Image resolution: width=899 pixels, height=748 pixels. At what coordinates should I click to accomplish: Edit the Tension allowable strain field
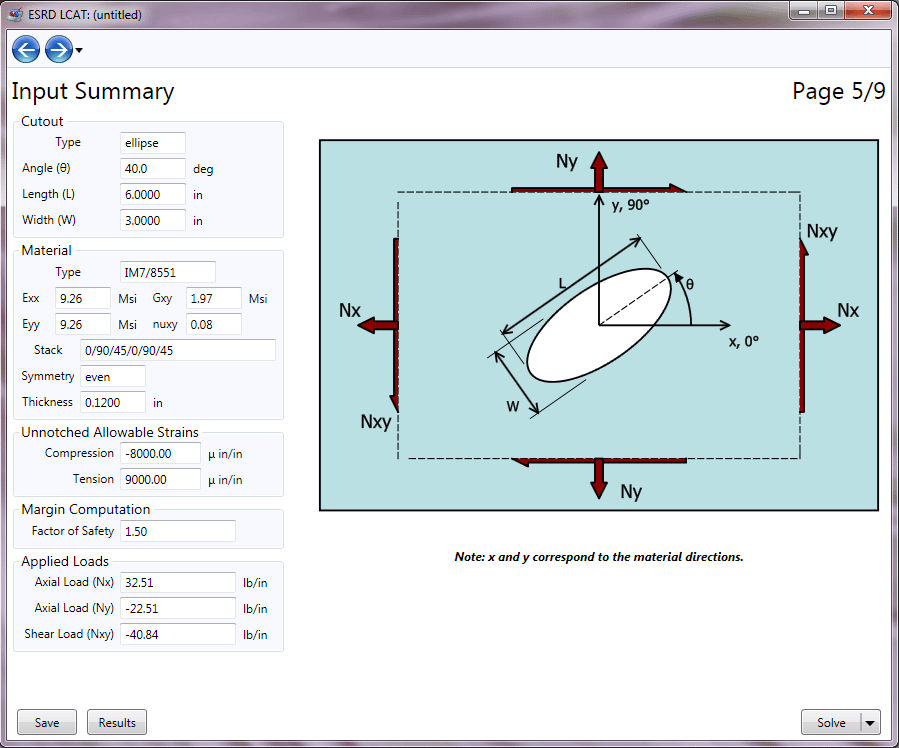pos(160,479)
